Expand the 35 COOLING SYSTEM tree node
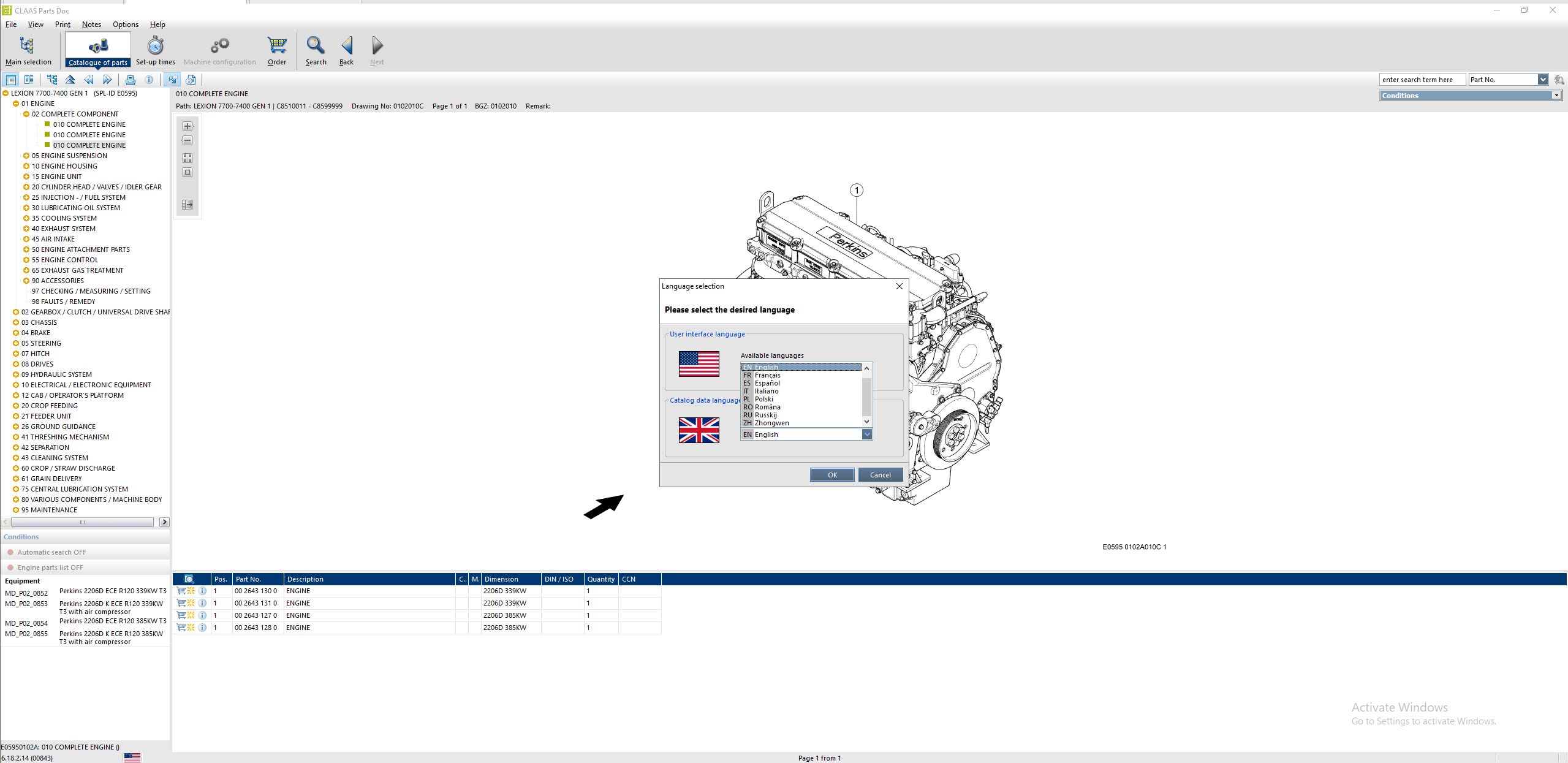This screenshot has height=763, width=1568. tap(26, 218)
